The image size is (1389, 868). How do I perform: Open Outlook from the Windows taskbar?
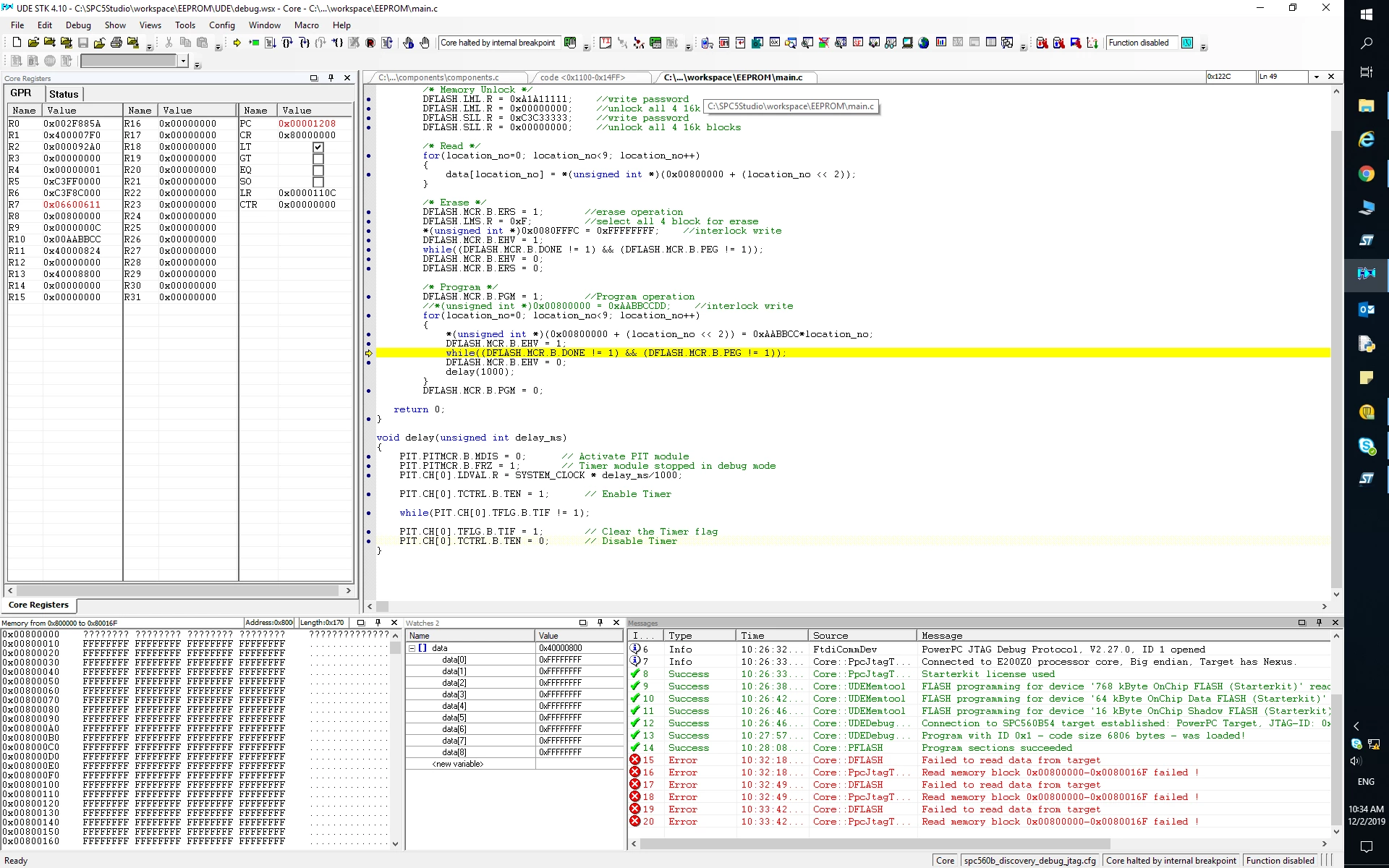pyautogui.click(x=1366, y=310)
